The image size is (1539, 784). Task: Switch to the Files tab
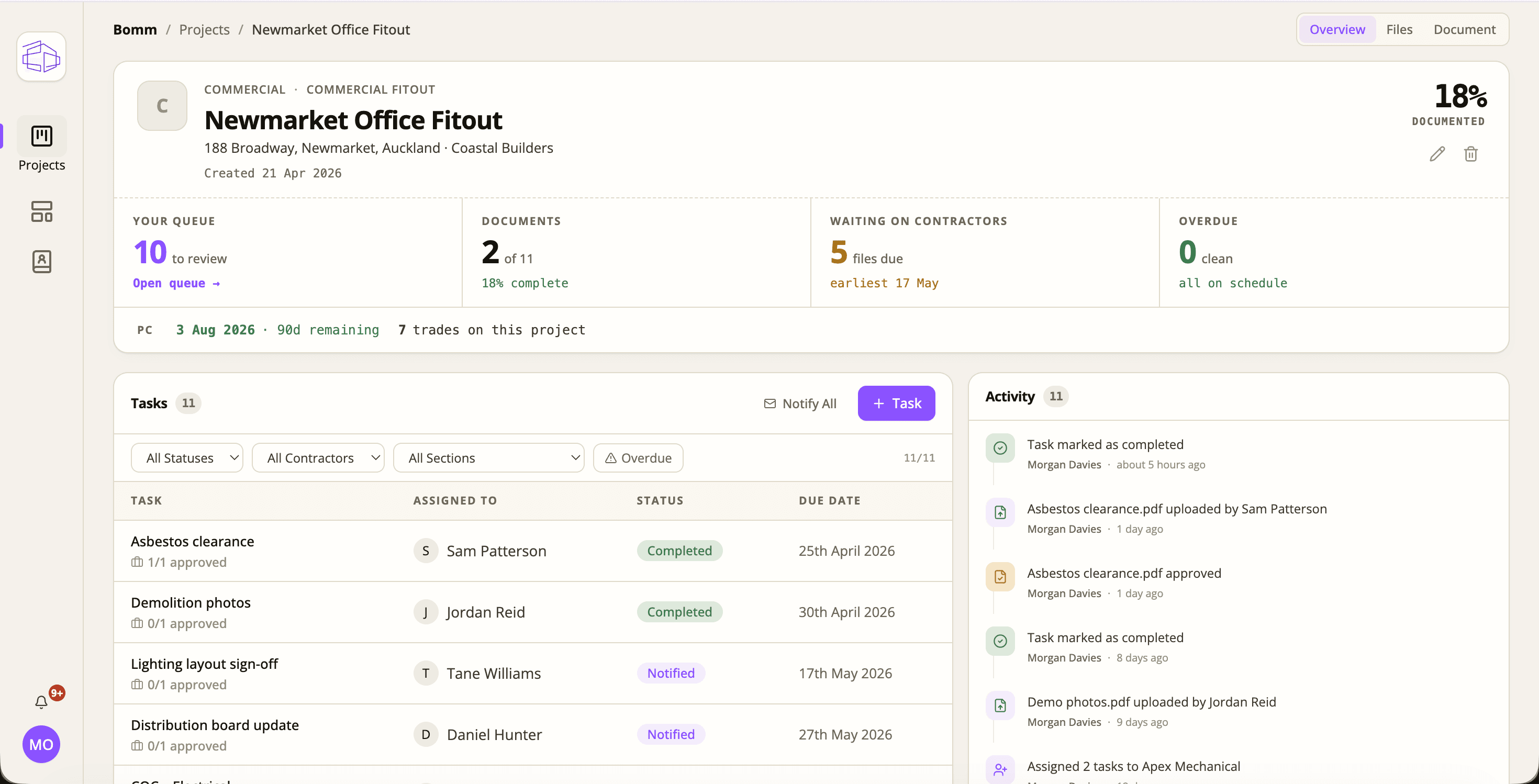(1399, 29)
